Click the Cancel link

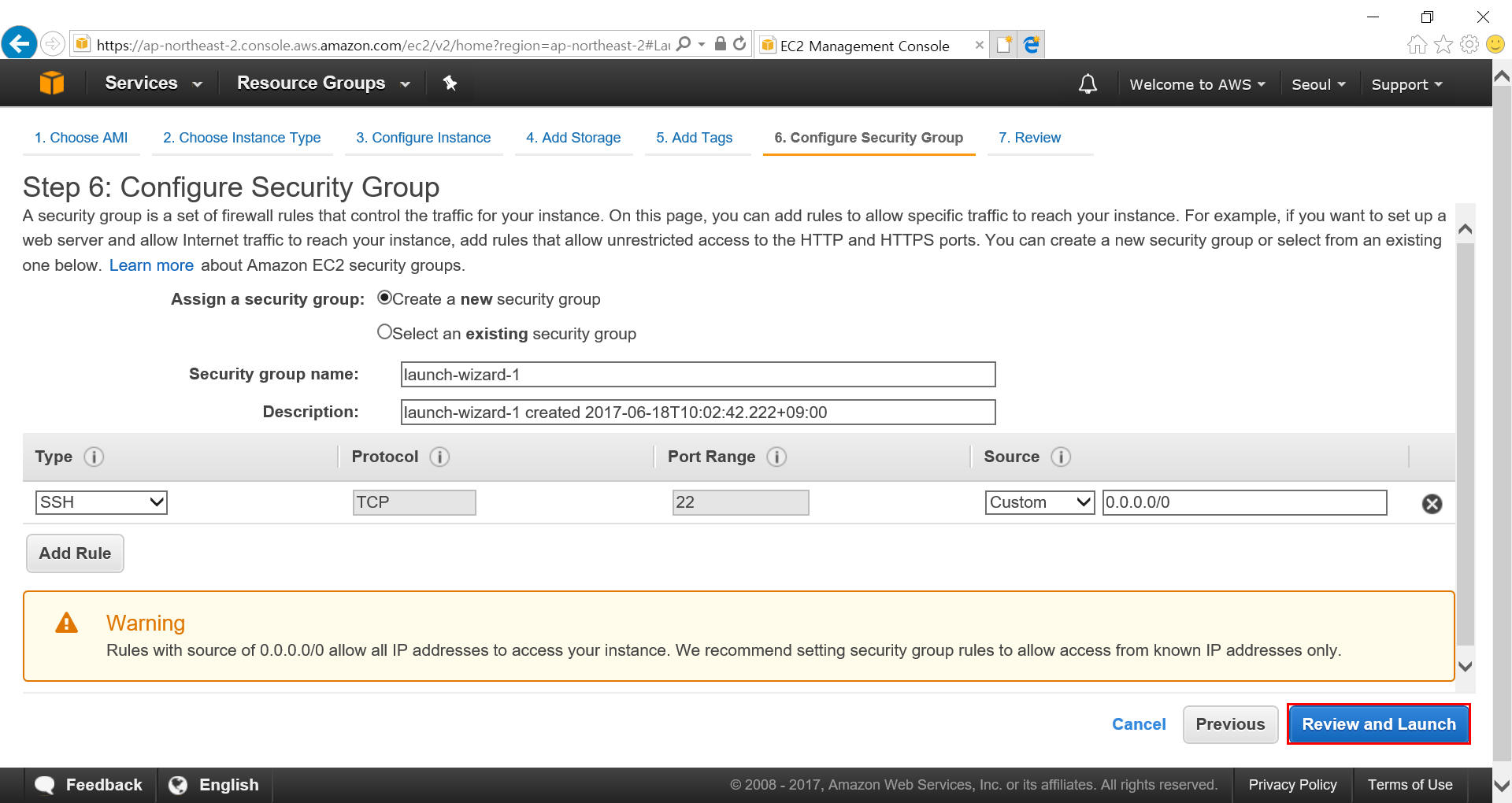[x=1139, y=724]
